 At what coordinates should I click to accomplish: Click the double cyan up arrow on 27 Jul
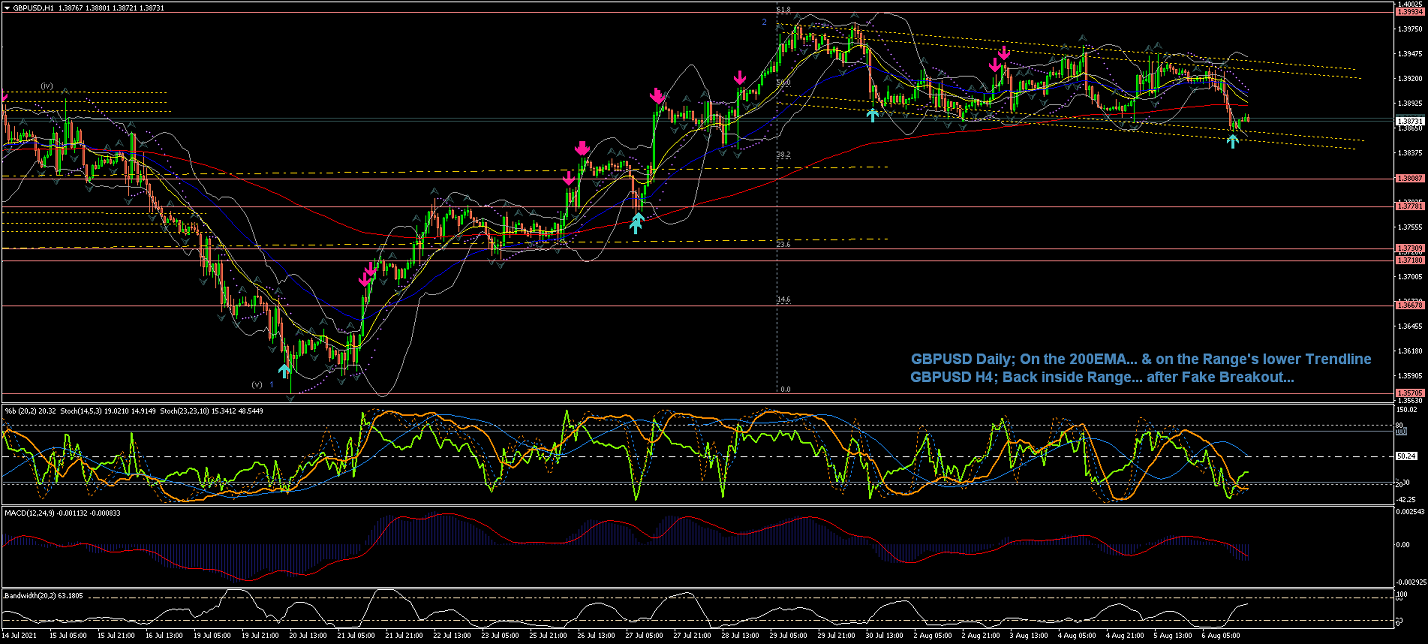[x=636, y=222]
